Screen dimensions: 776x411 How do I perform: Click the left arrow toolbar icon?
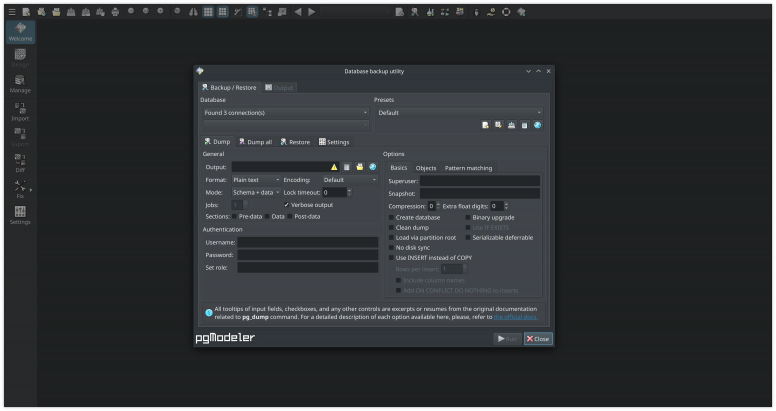[x=298, y=12]
